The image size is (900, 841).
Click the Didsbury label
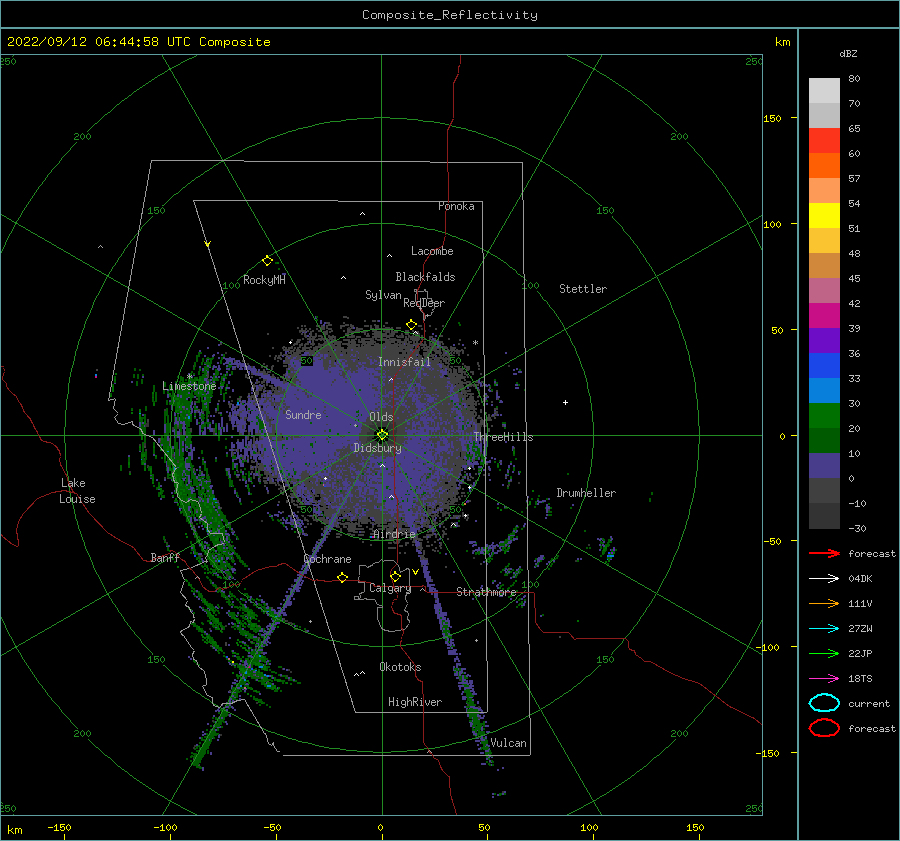tap(377, 448)
